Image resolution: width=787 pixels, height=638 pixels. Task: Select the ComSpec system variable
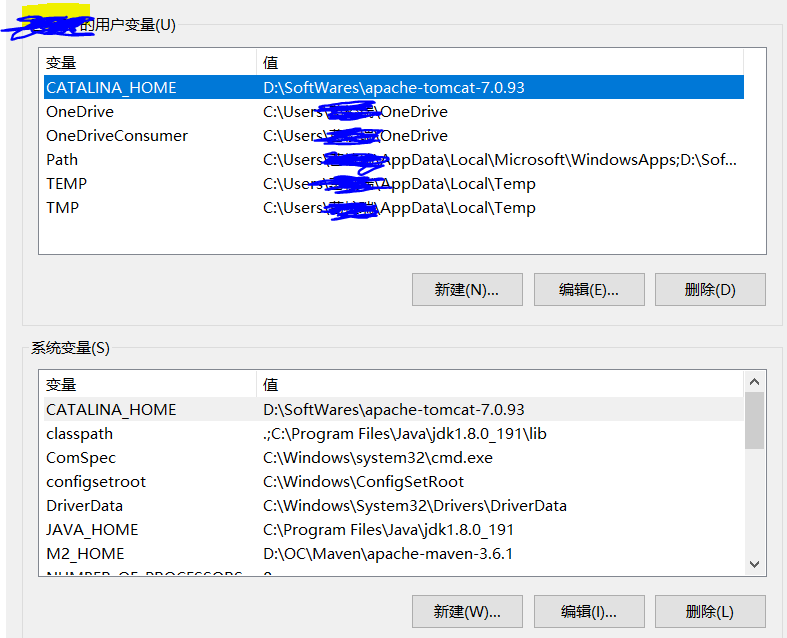click(x=394, y=458)
